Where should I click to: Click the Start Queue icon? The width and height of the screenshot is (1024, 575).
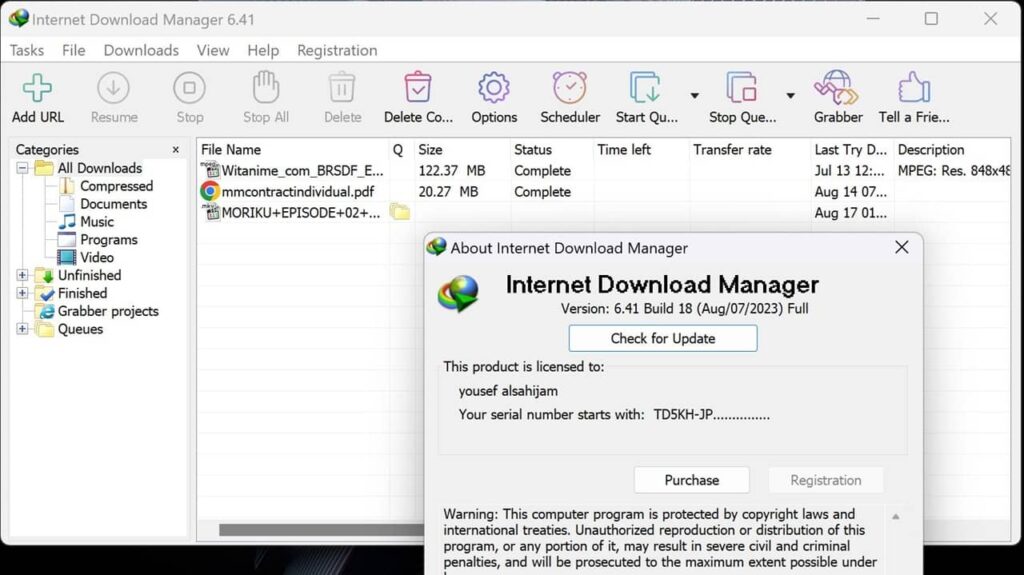coord(645,88)
